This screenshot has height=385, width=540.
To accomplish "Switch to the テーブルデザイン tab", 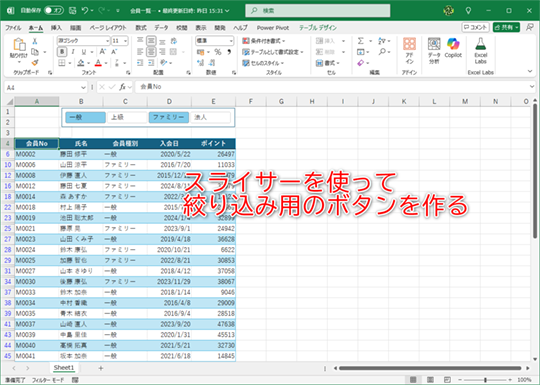I will click(318, 28).
